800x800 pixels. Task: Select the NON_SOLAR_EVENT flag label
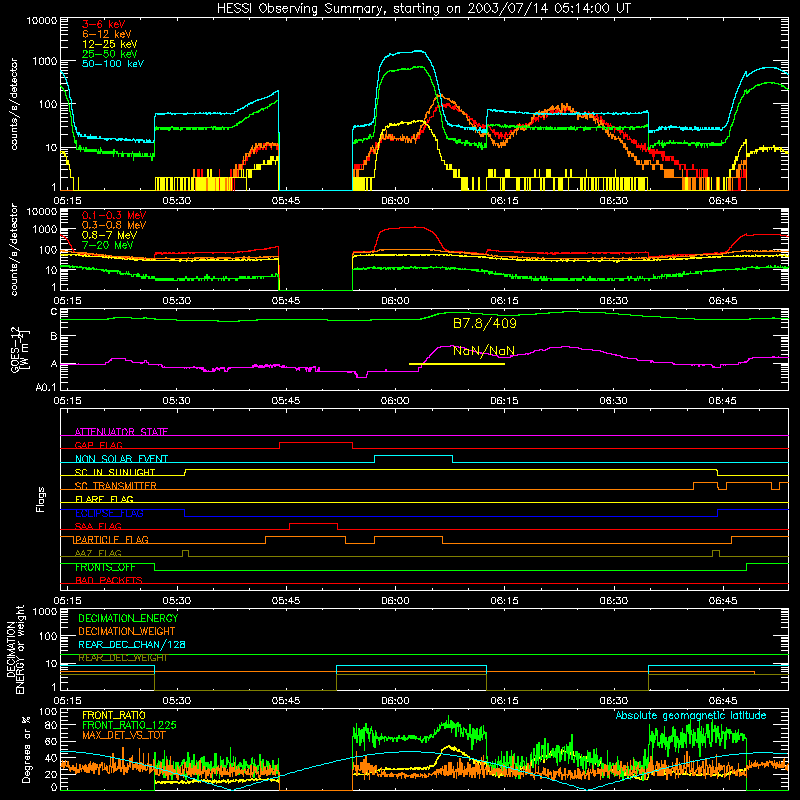[x=121, y=459]
